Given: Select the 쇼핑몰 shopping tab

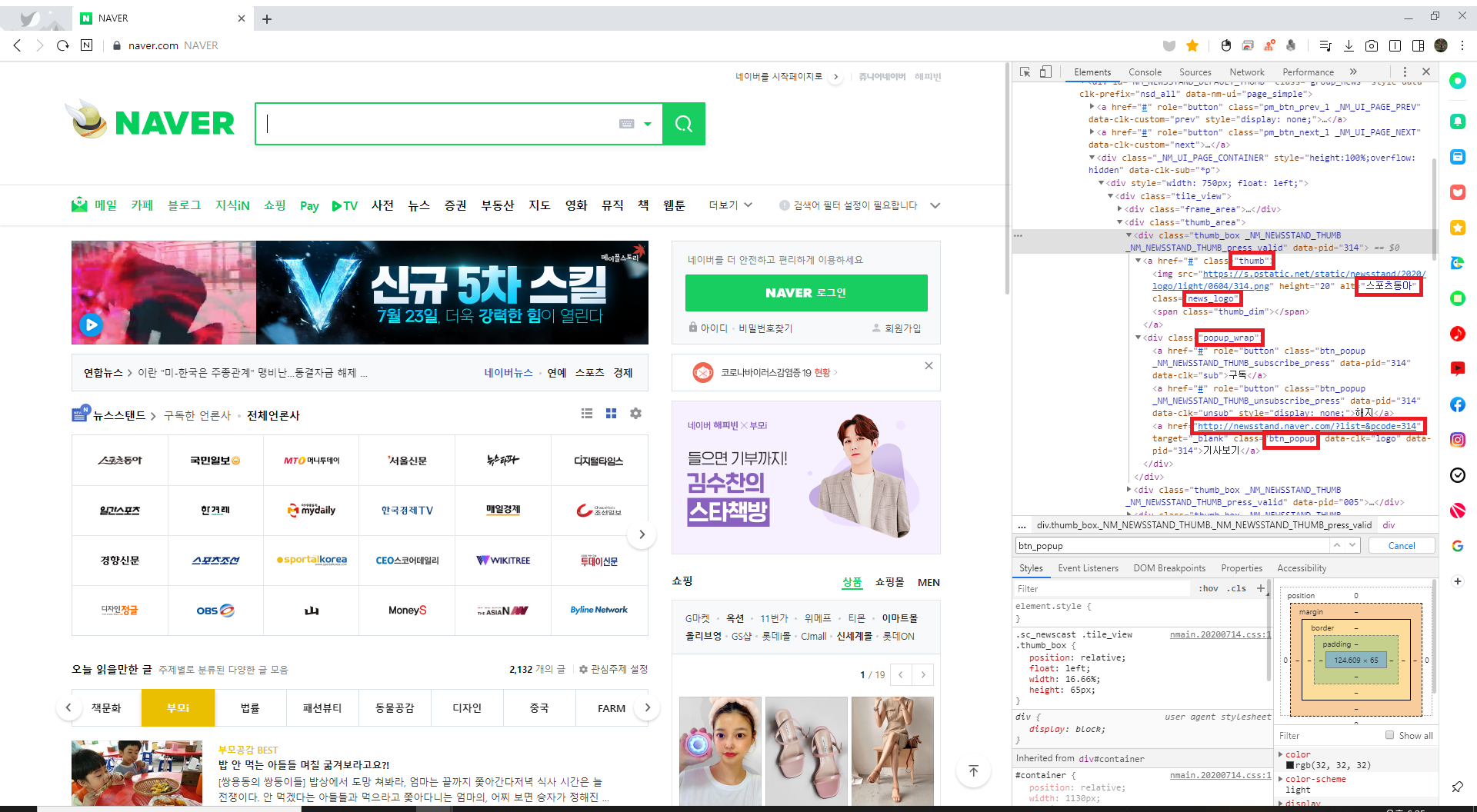Looking at the screenshot, I should pyautogui.click(x=889, y=582).
